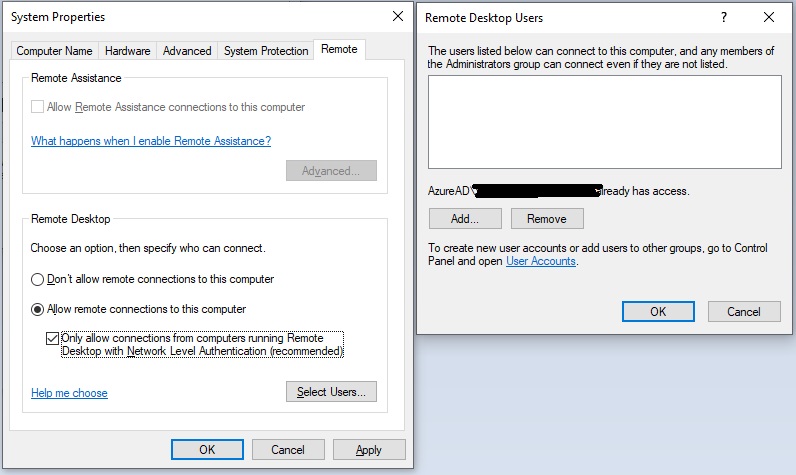The height and width of the screenshot is (475, 796).
Task: Click the help question mark in Remote Desktop Users
Action: pyautogui.click(x=723, y=17)
